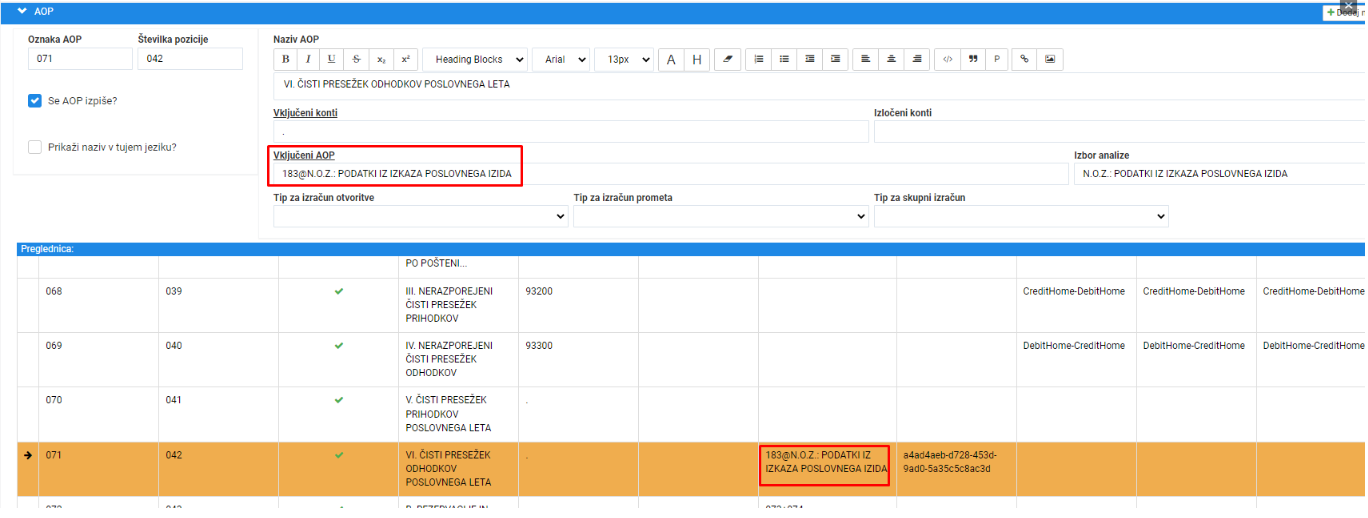Screen dimensions: 1368x518
Task: Click the account cell 93200
Action: tap(578, 305)
